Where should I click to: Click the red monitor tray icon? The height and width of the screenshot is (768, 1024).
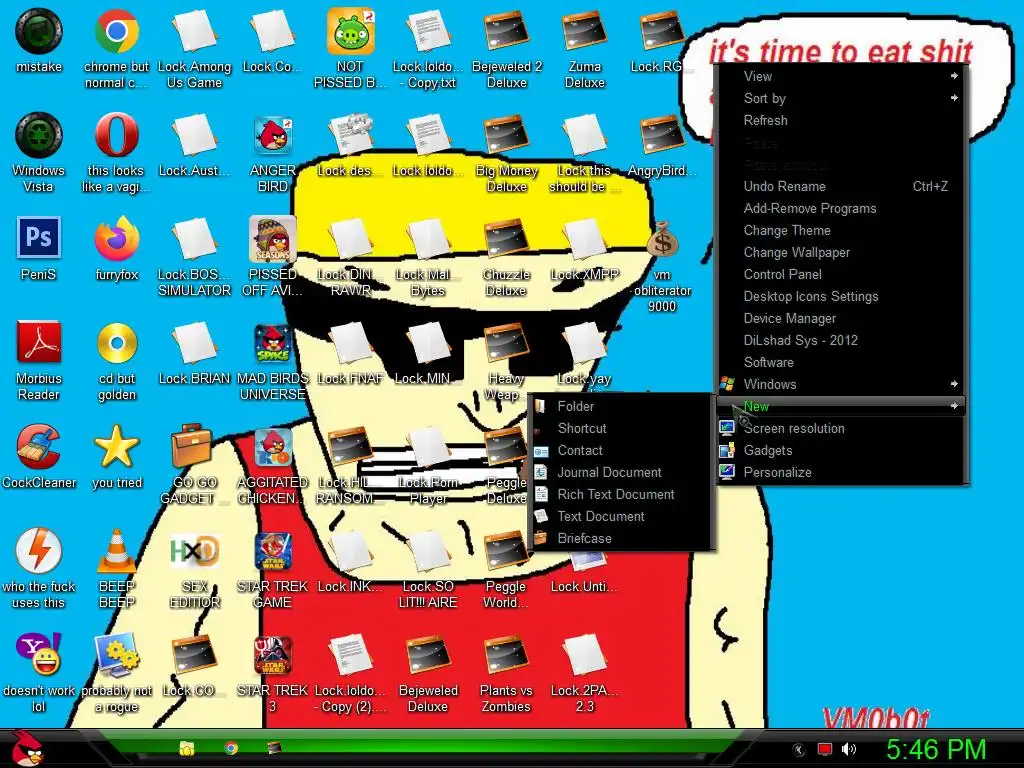(x=825, y=750)
